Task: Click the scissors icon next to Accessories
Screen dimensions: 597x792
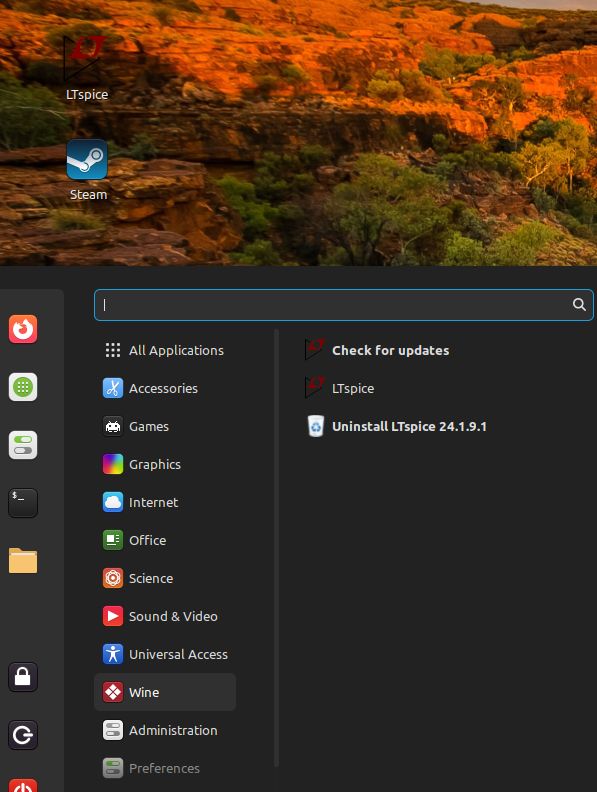Action: click(113, 388)
